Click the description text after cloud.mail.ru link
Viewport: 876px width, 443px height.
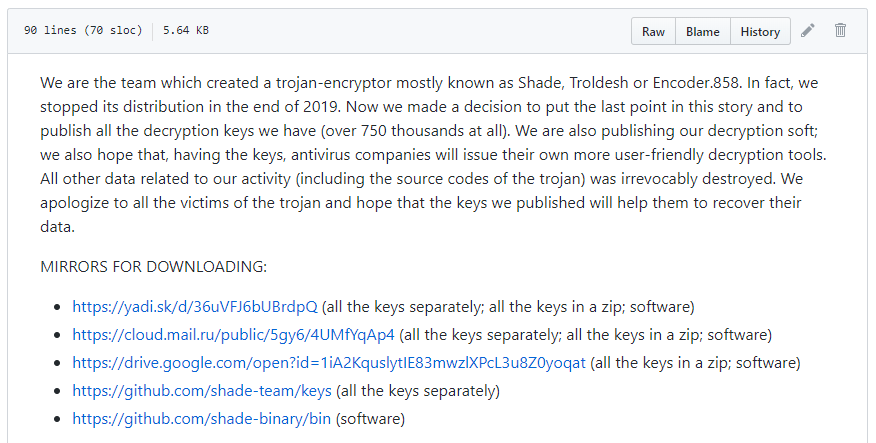(586, 334)
